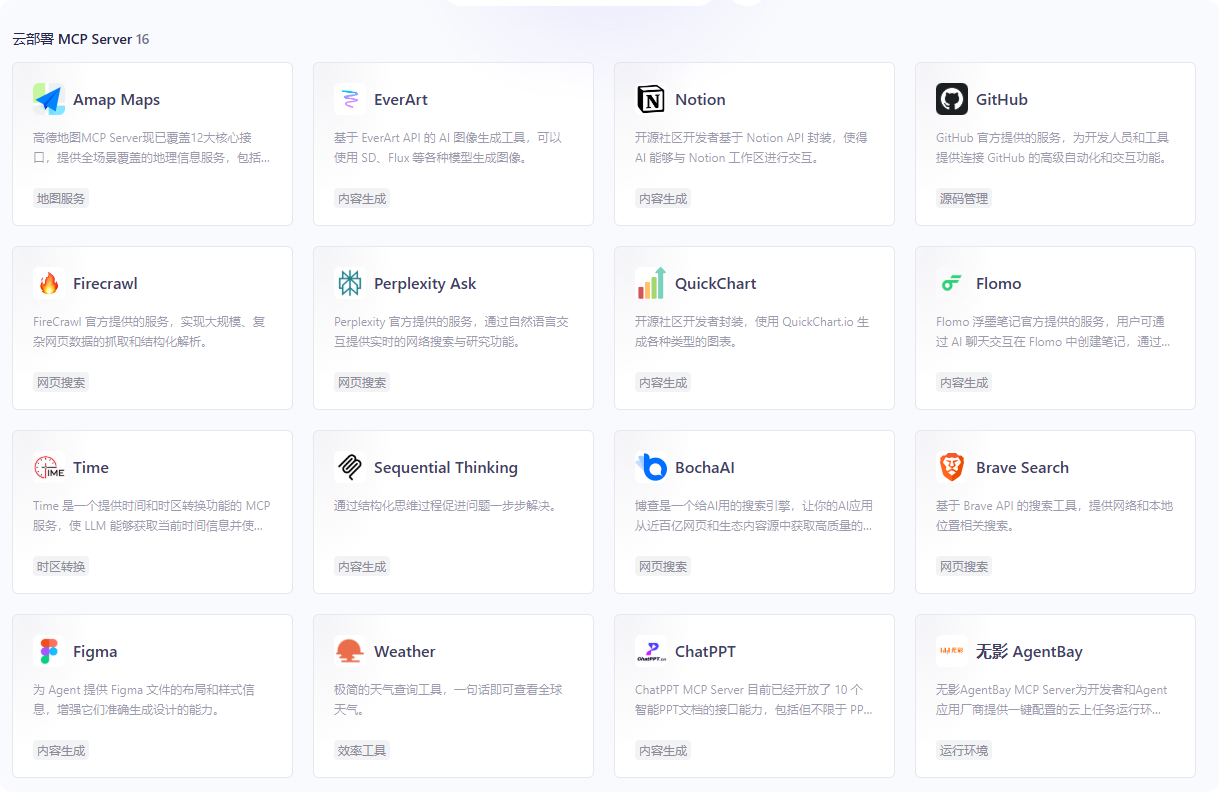Viewport: 1219px width, 792px height.
Task: Select the 内容生成 tag on Sequential Thinking
Action: tap(362, 566)
